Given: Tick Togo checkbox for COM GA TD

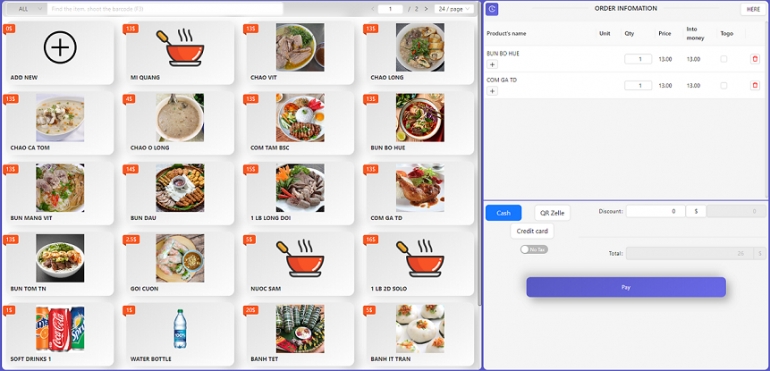Looking at the screenshot, I should [x=723, y=86].
